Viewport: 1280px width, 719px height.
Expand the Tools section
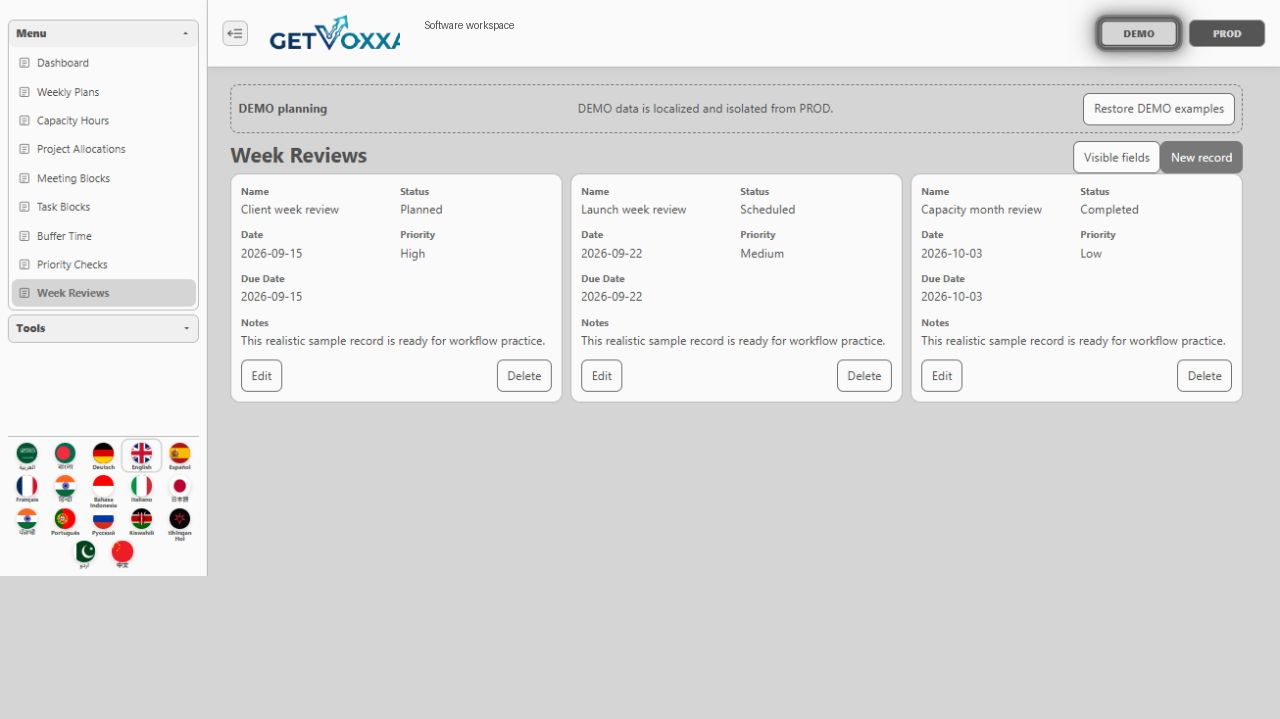103,328
